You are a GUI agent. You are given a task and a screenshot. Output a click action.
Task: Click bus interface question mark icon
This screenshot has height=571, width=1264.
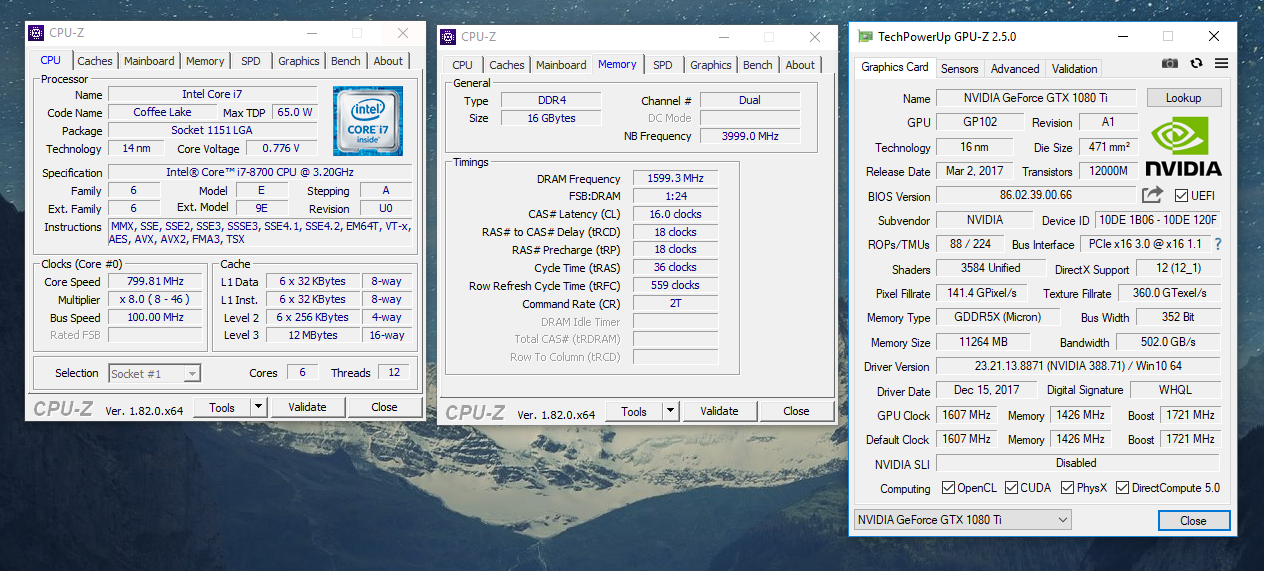(x=1218, y=244)
